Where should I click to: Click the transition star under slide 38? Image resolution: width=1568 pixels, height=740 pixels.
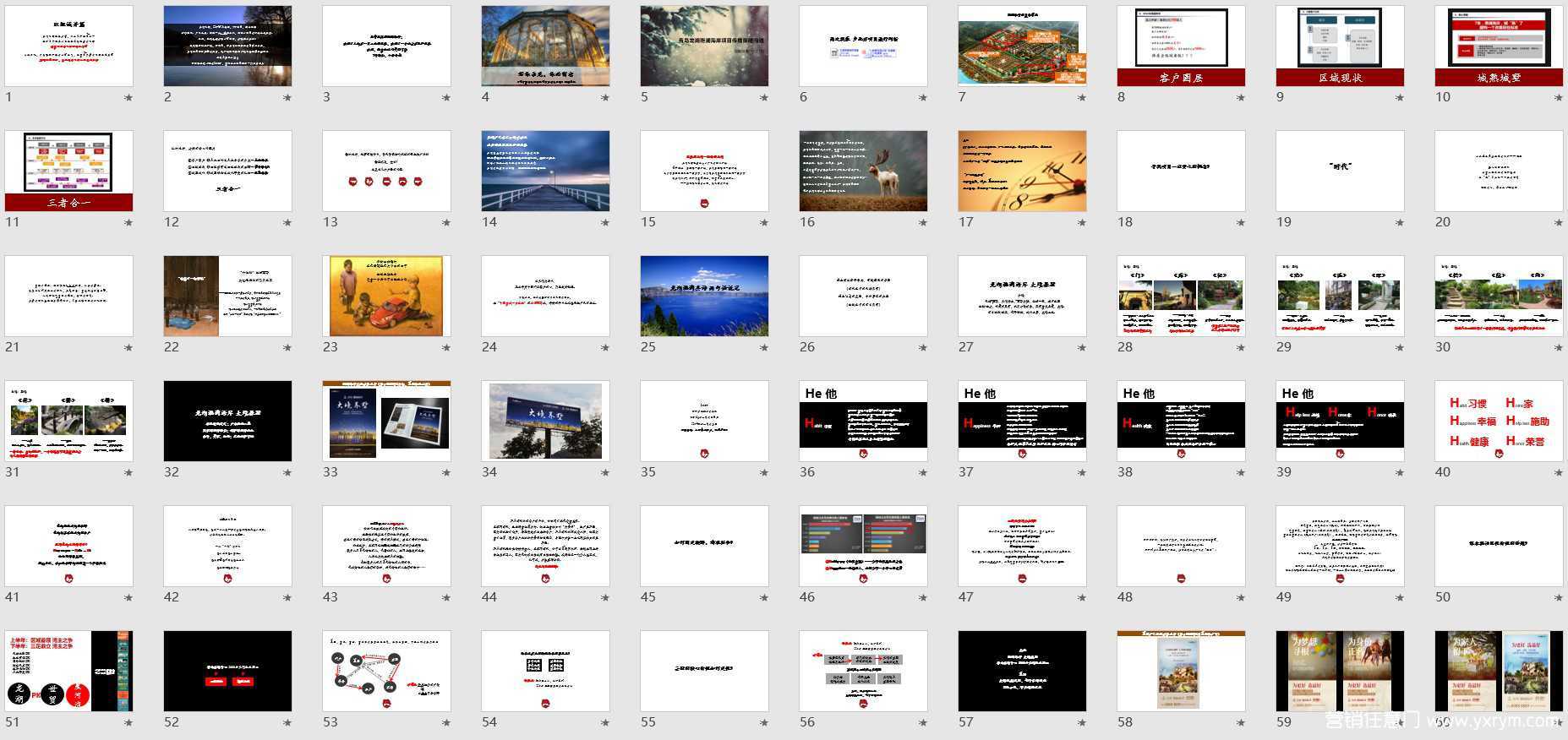click(1241, 473)
